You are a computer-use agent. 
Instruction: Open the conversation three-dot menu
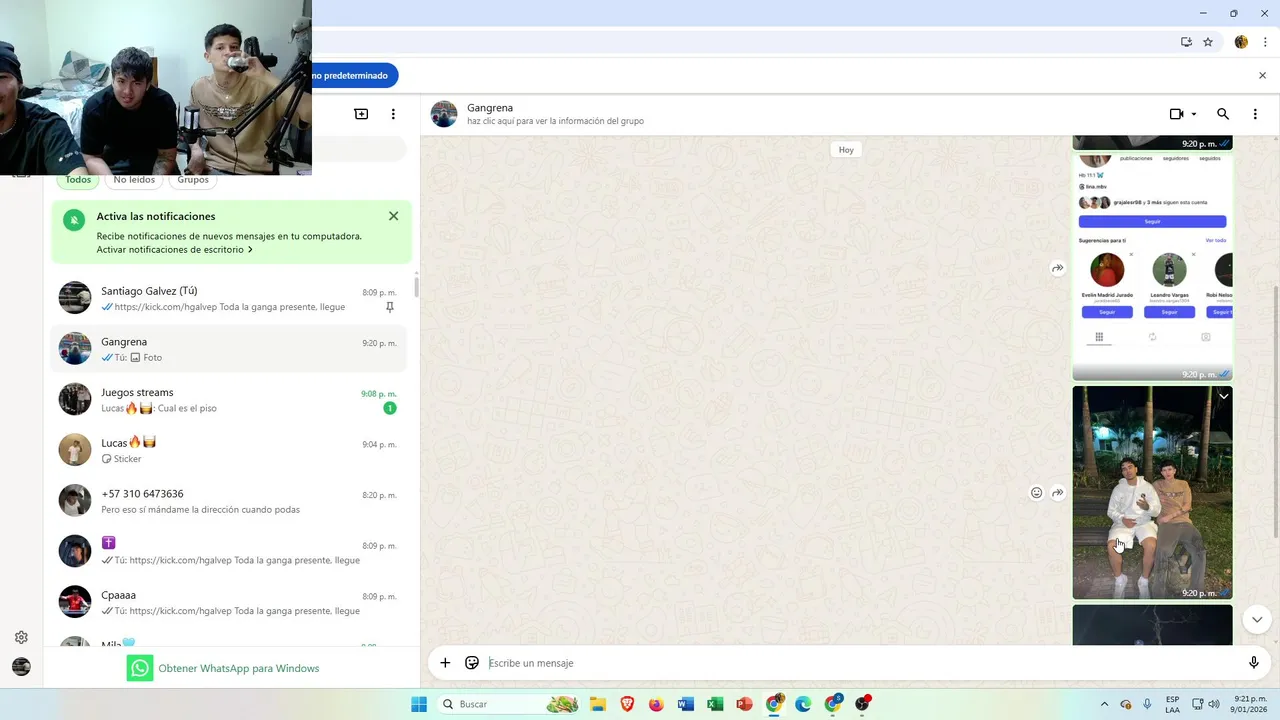[x=1255, y=114]
